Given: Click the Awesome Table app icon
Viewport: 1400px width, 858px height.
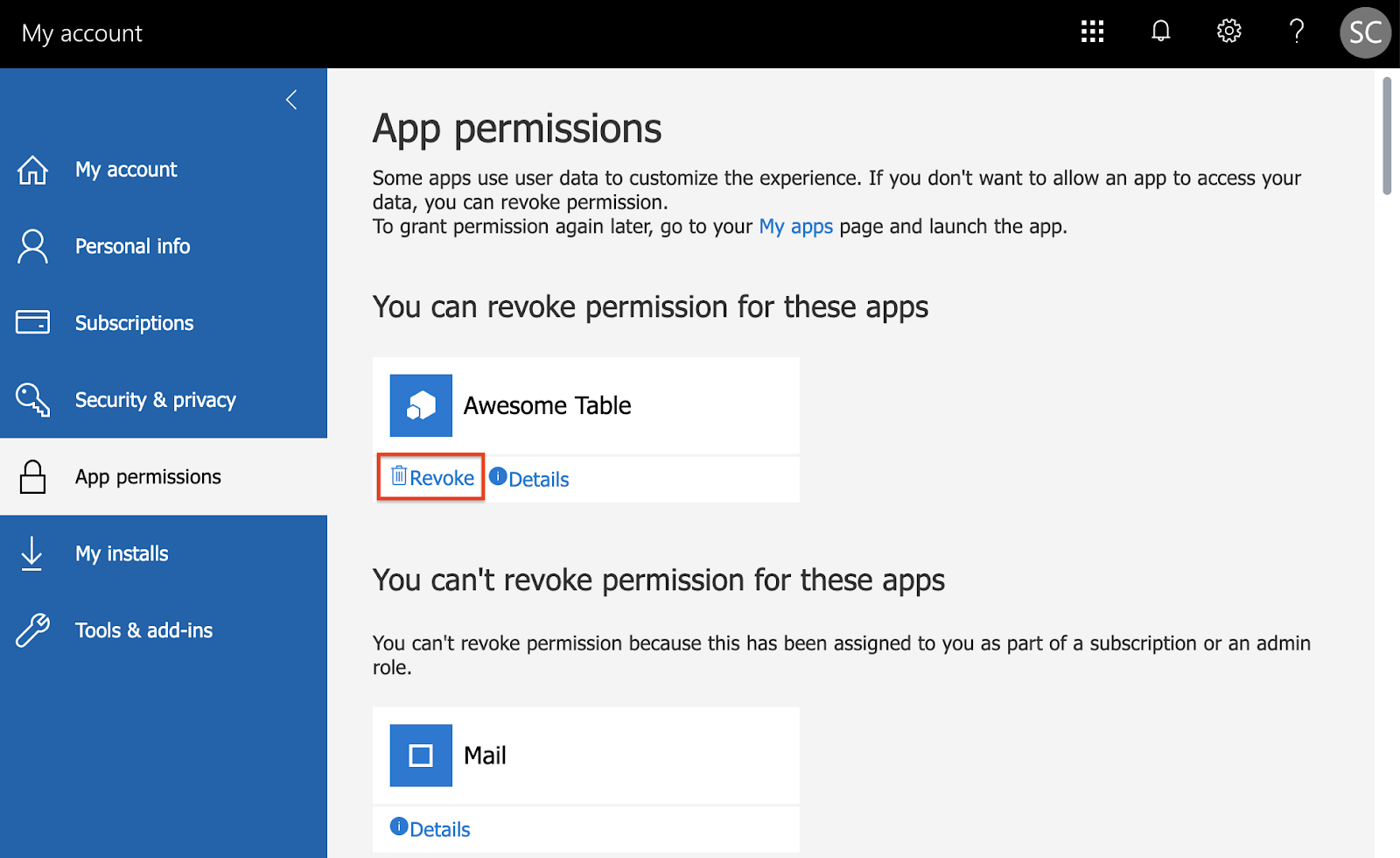Looking at the screenshot, I should coord(421,405).
